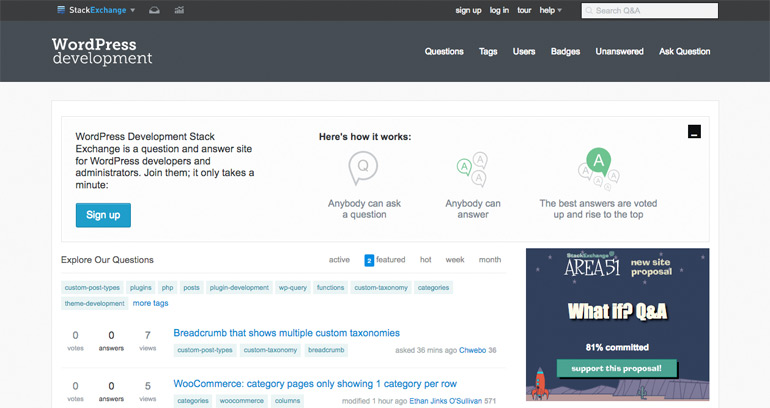Click the StackExchange logo icon
770x408 pixels.
click(61, 10)
